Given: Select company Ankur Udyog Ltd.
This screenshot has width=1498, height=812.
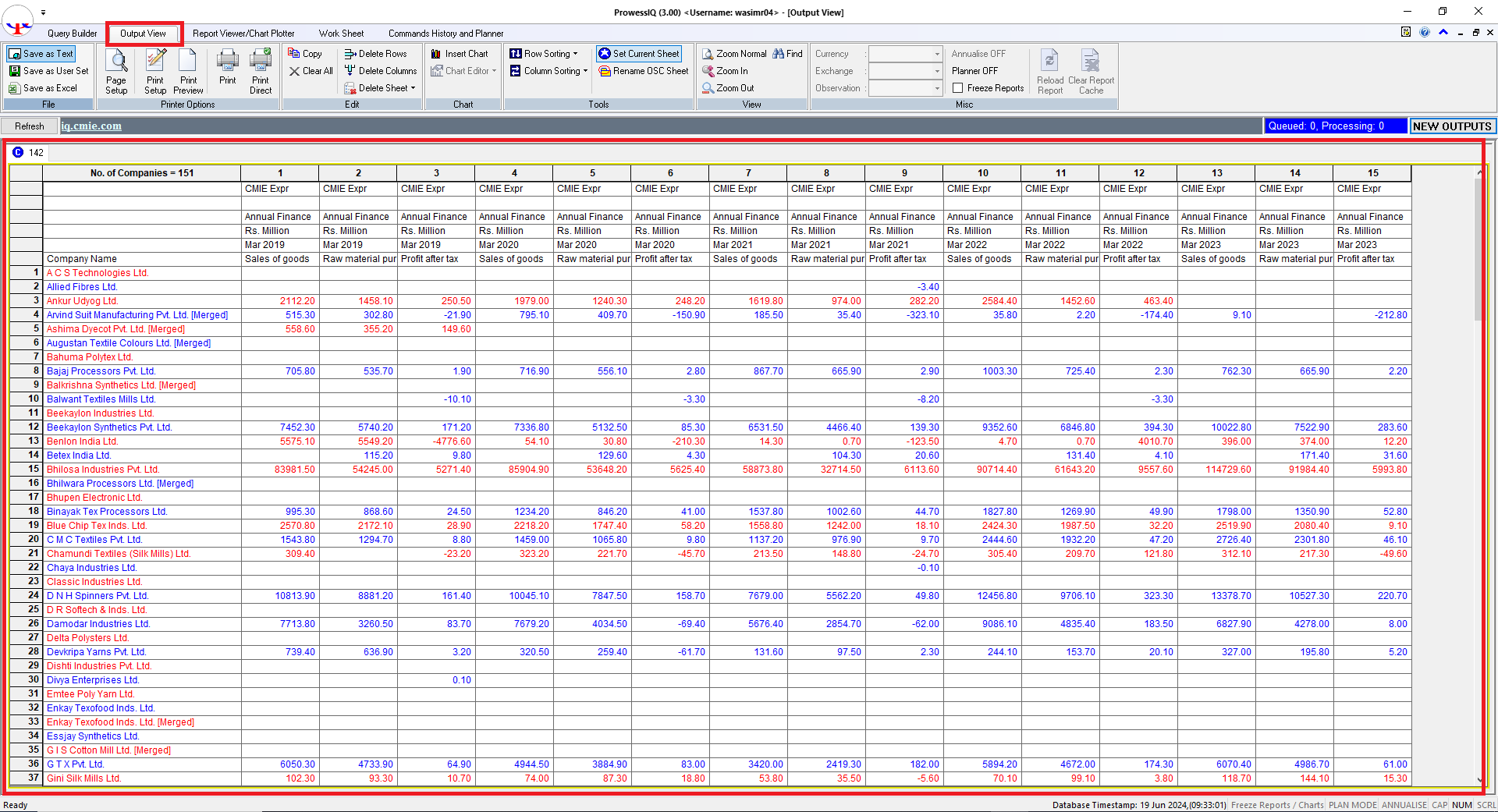Looking at the screenshot, I should pyautogui.click(x=83, y=301).
